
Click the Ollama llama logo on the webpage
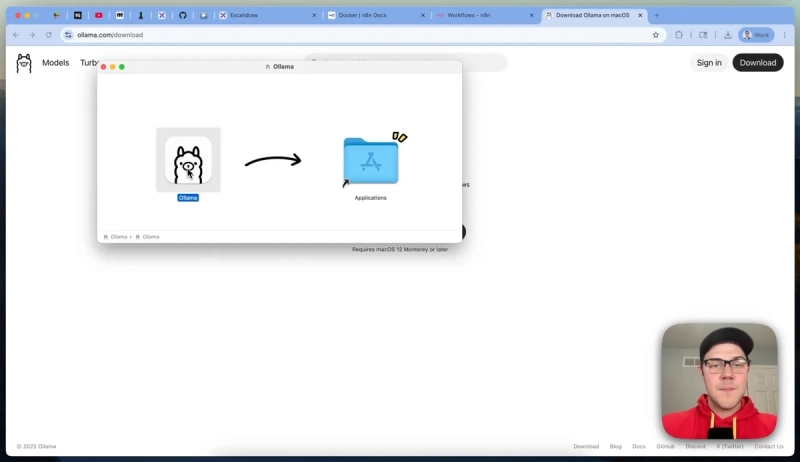coord(23,63)
